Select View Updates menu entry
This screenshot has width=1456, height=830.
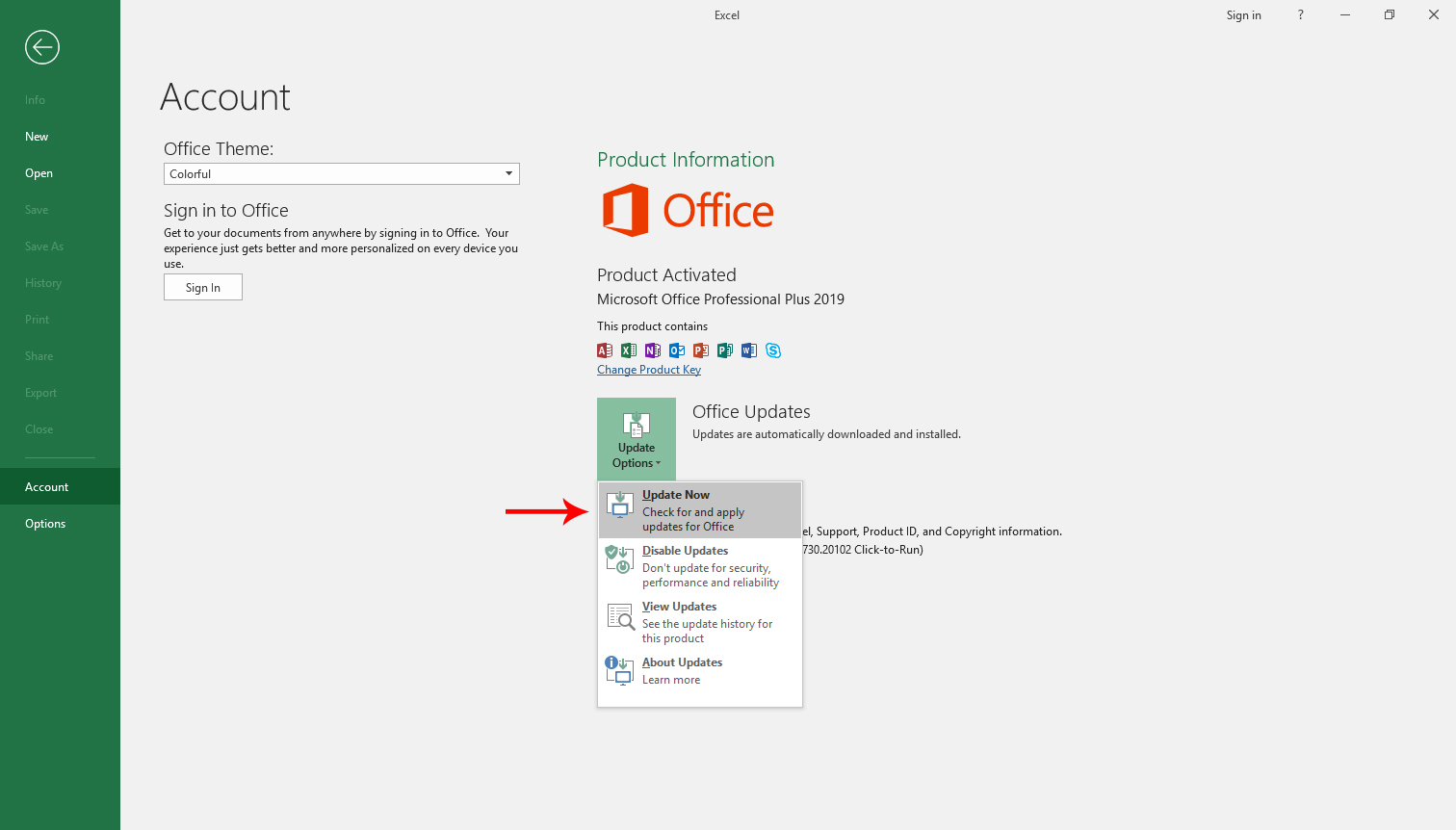[700, 622]
